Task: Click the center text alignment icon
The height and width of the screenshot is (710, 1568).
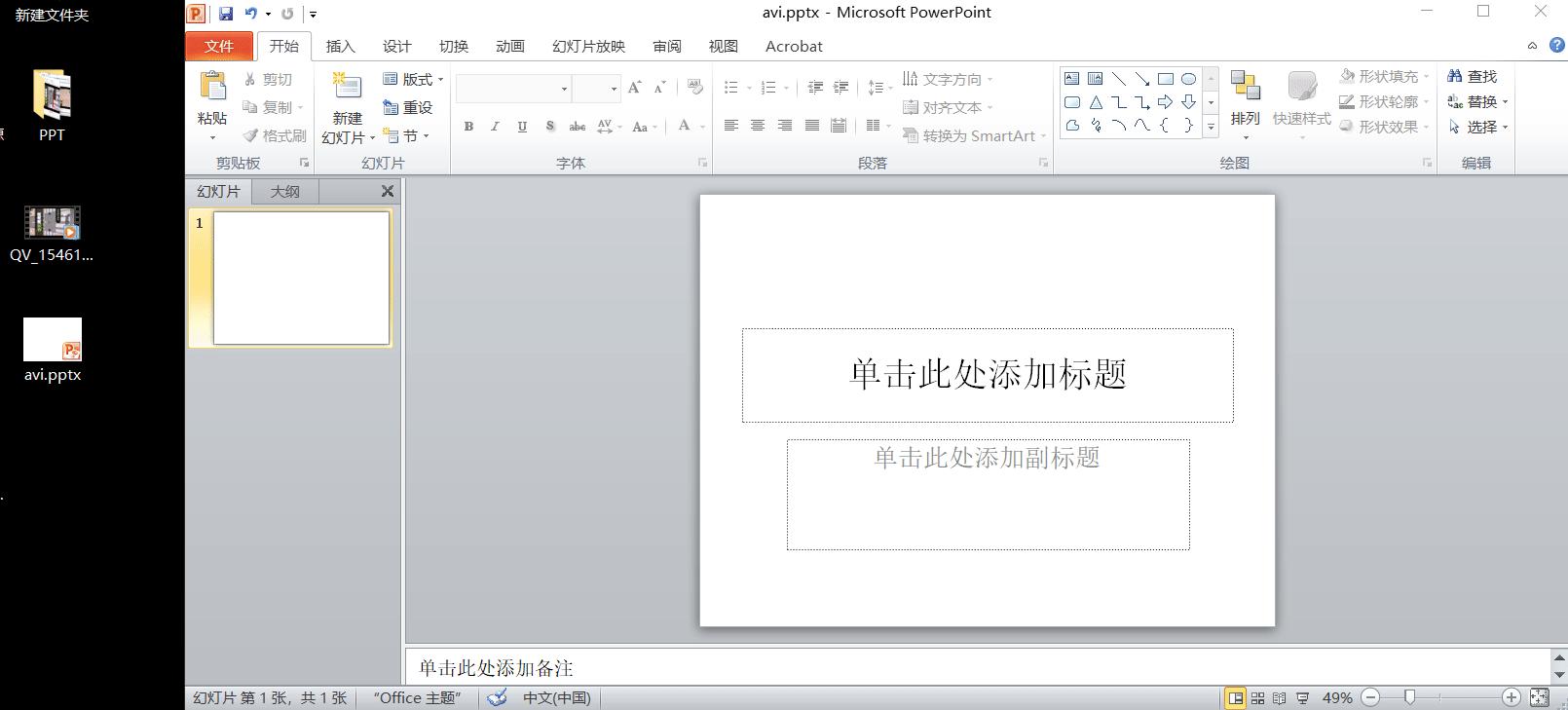Action: [758, 126]
